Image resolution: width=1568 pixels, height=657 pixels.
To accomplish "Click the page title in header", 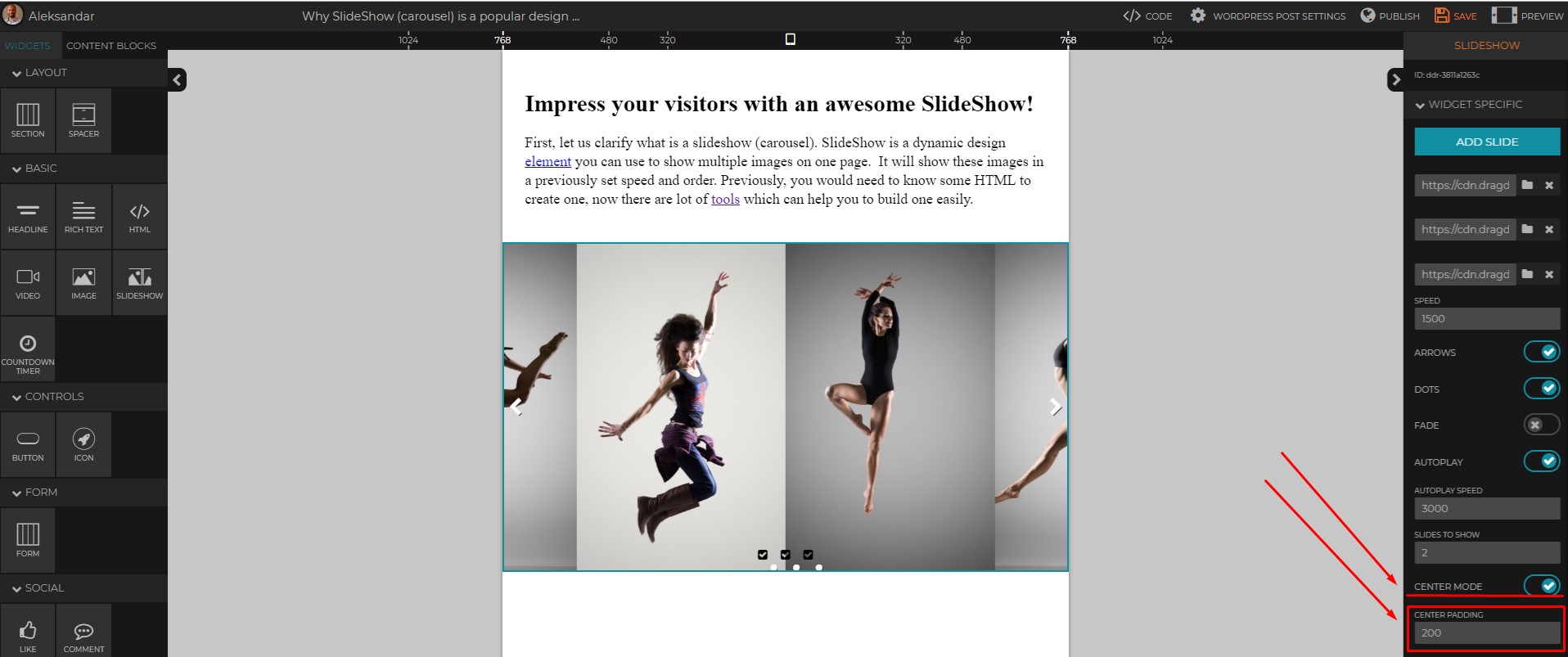I will (441, 16).
